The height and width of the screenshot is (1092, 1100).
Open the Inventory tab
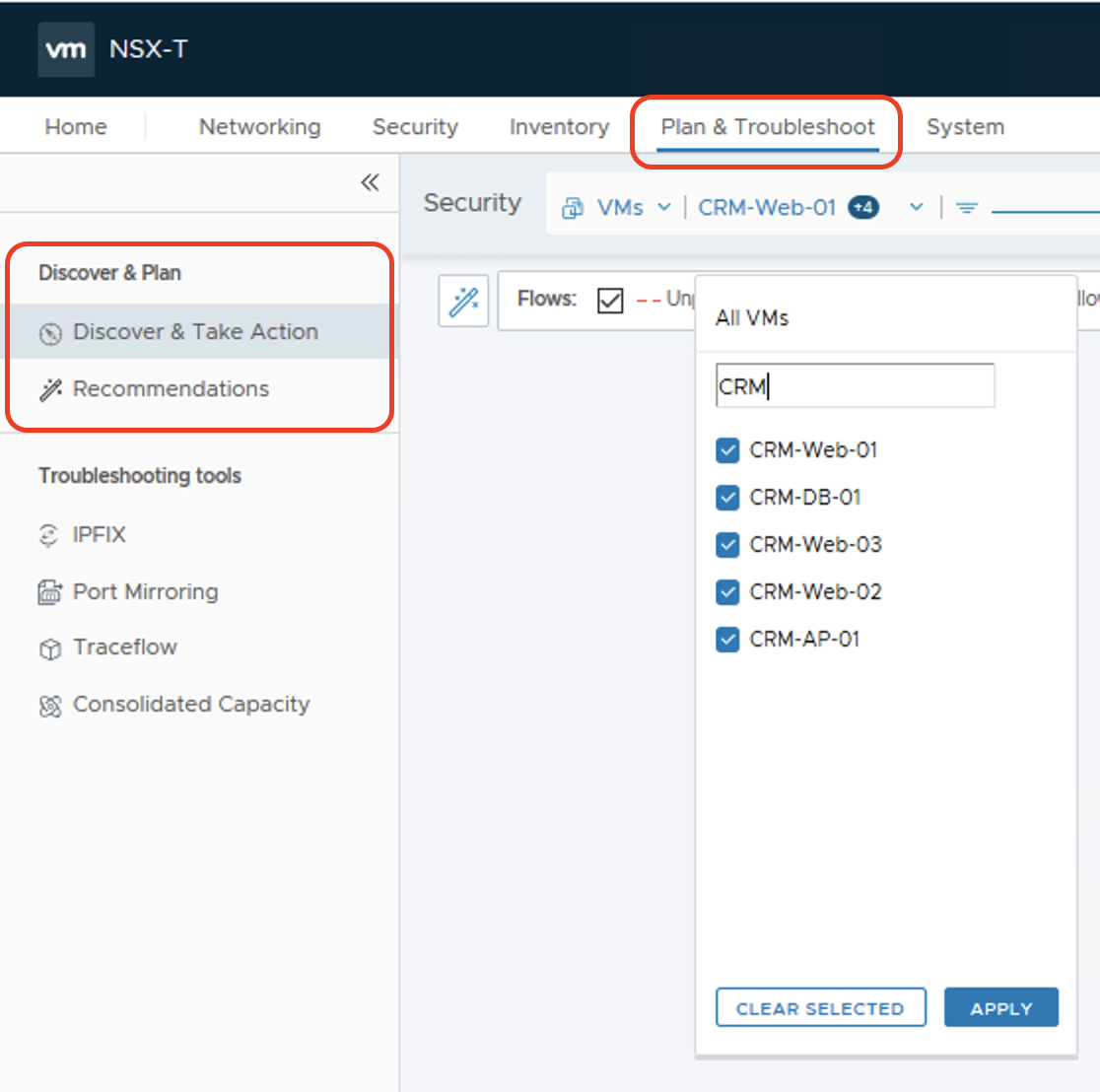click(559, 127)
